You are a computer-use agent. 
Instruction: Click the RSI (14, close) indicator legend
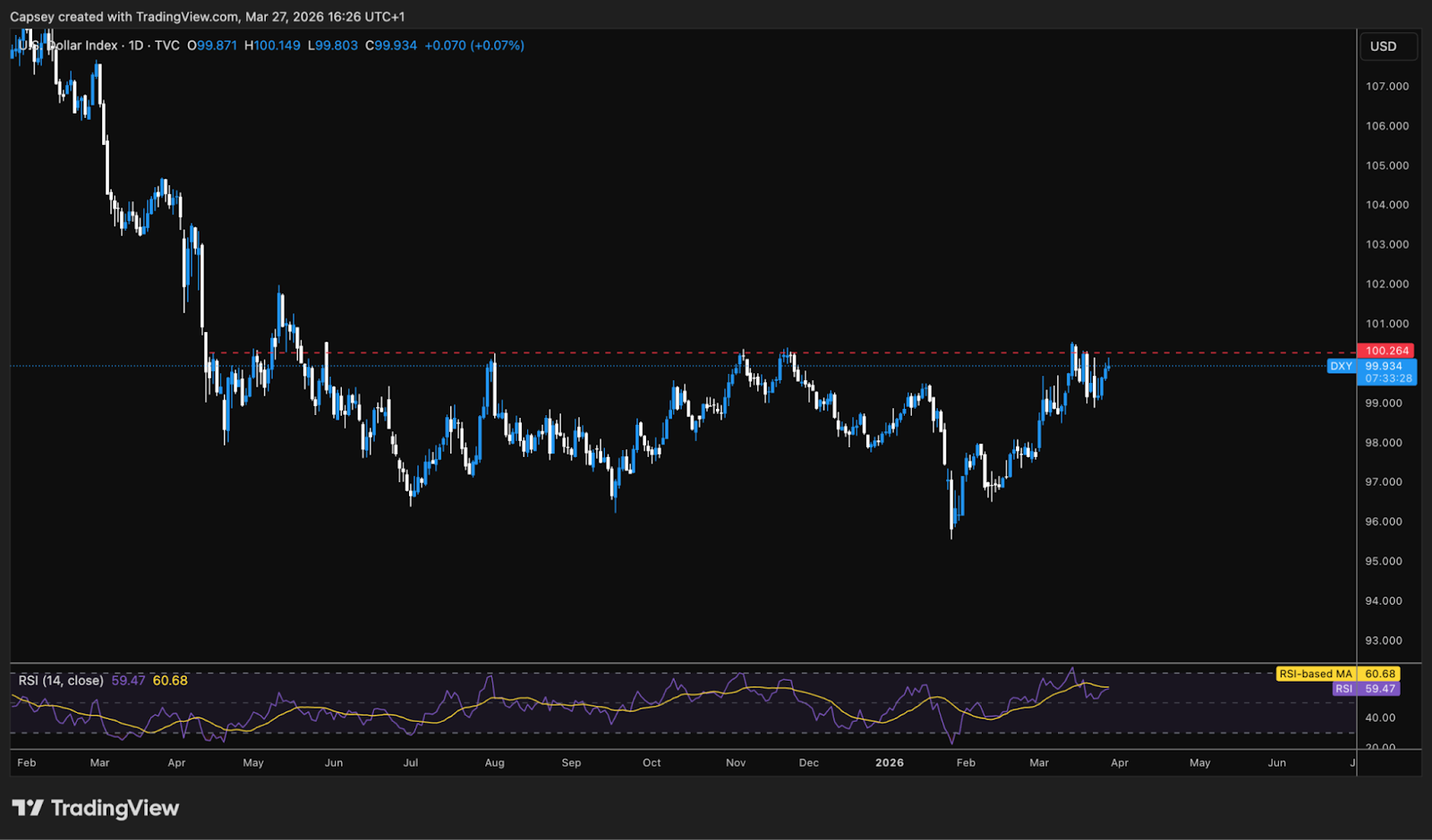(61, 681)
